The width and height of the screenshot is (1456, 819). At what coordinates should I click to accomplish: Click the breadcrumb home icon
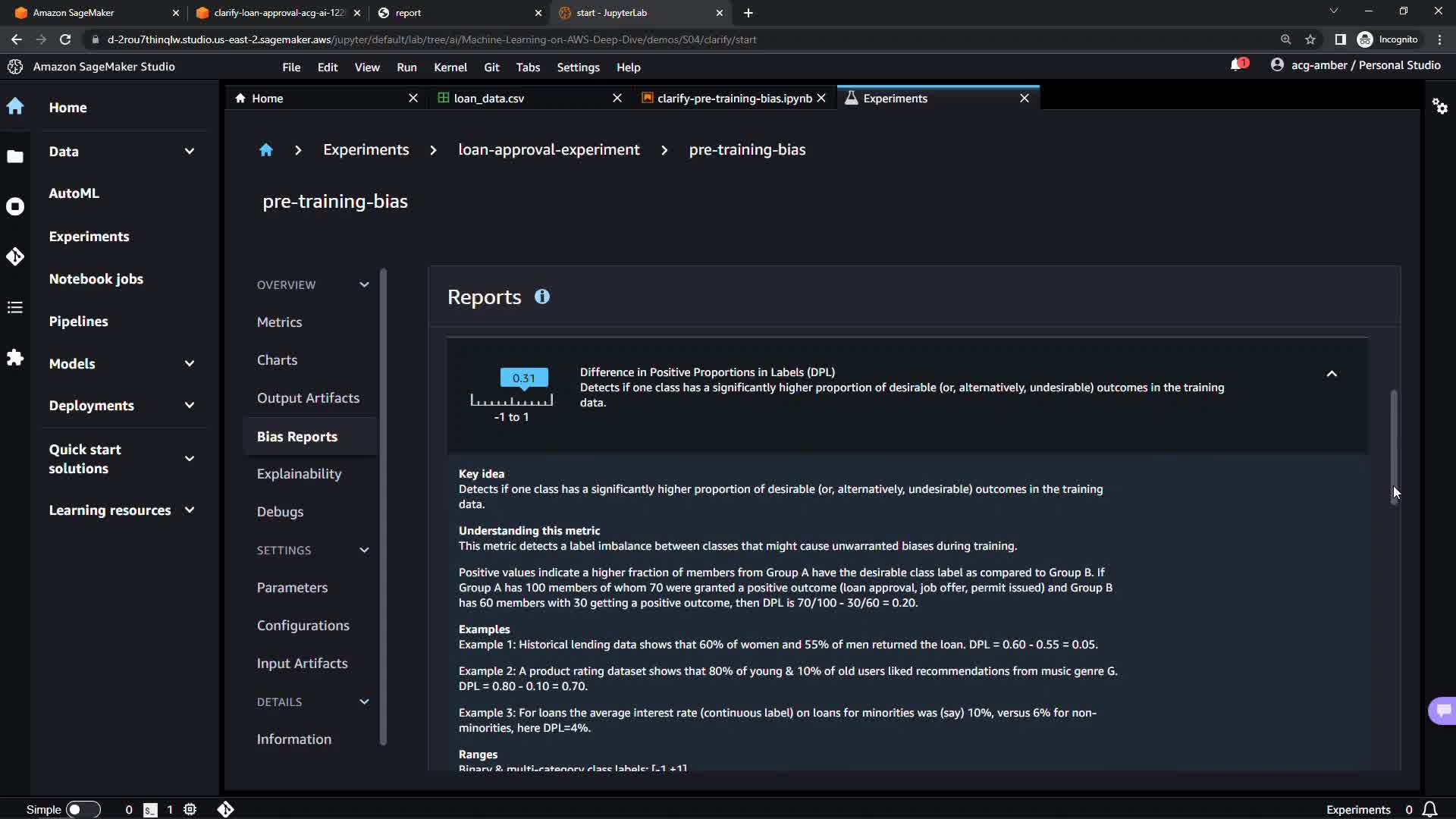coord(265,150)
